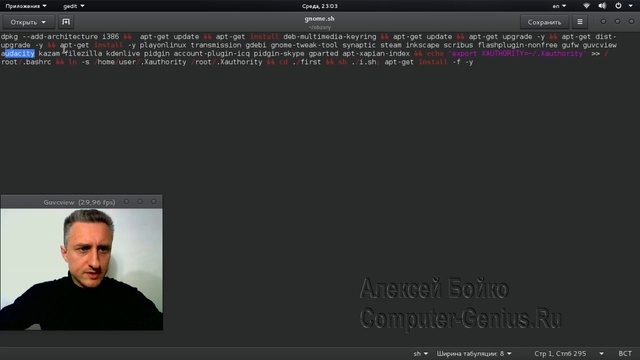Minimize the Guvcview window

click(127, 202)
